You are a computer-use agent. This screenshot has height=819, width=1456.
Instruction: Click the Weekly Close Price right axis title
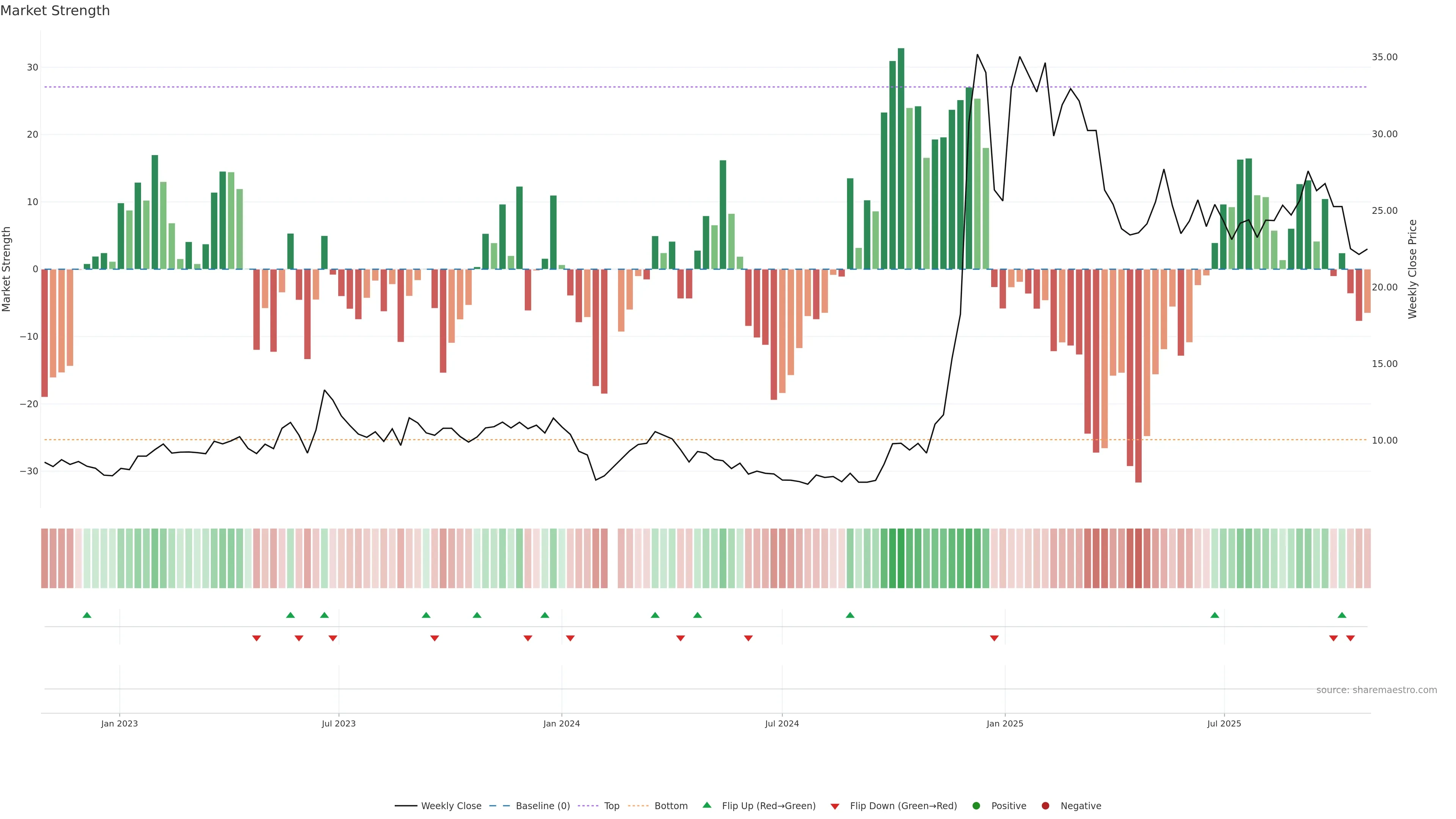point(1412,269)
